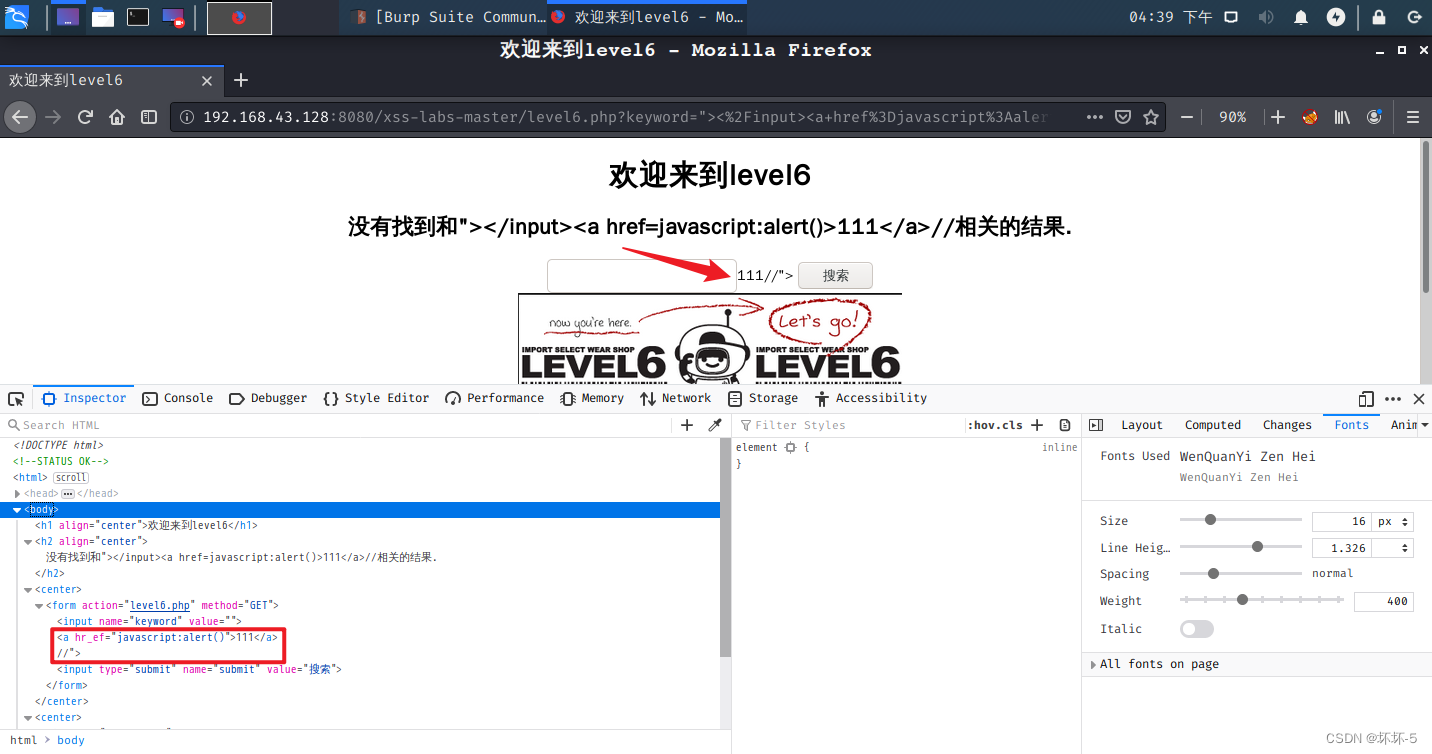
Task: Launch the terminal from the top panel
Action: (x=138, y=17)
